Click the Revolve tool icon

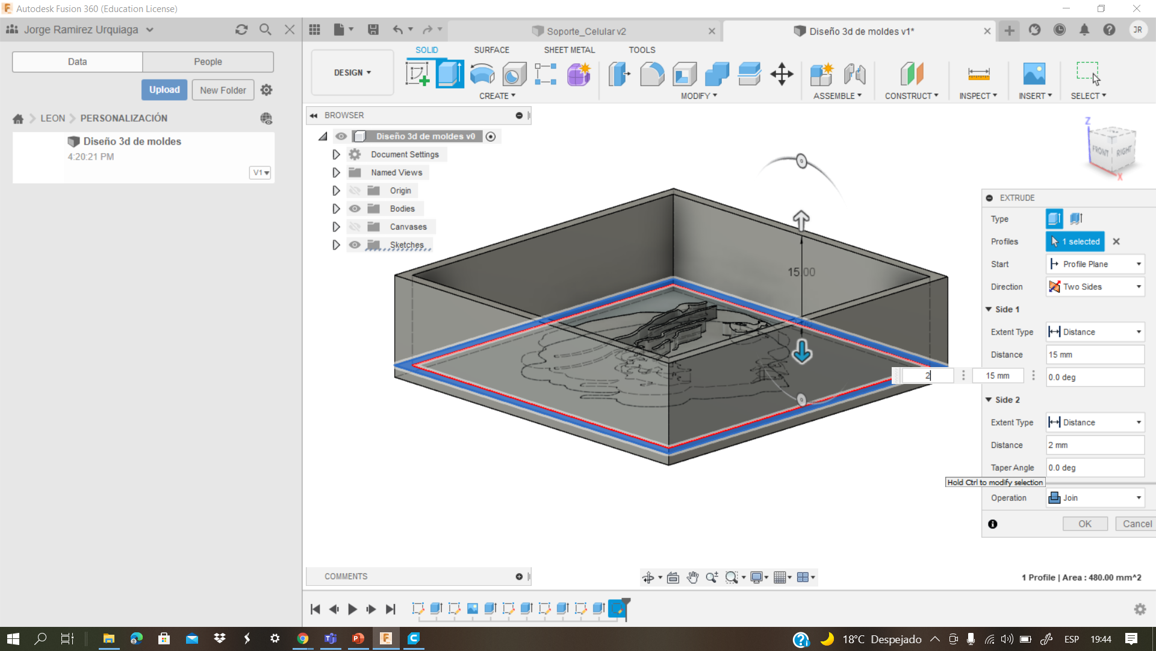click(x=482, y=74)
